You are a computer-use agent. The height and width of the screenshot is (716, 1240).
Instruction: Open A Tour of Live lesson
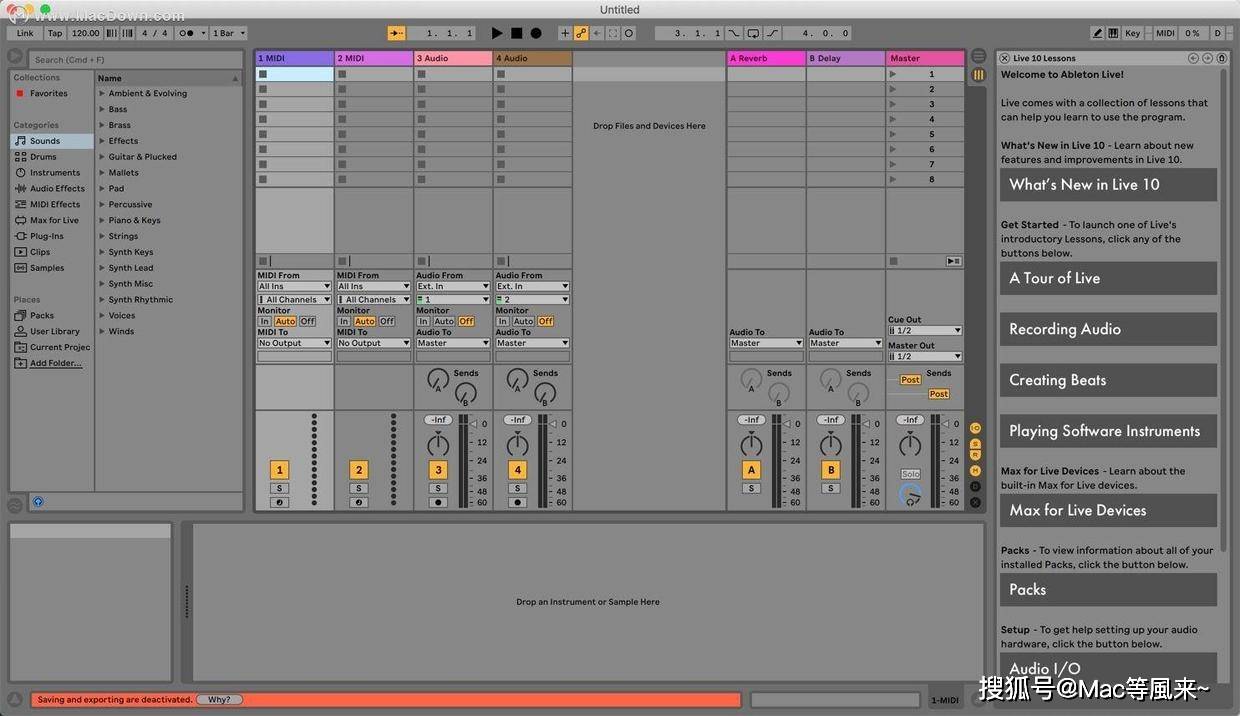coord(1108,278)
